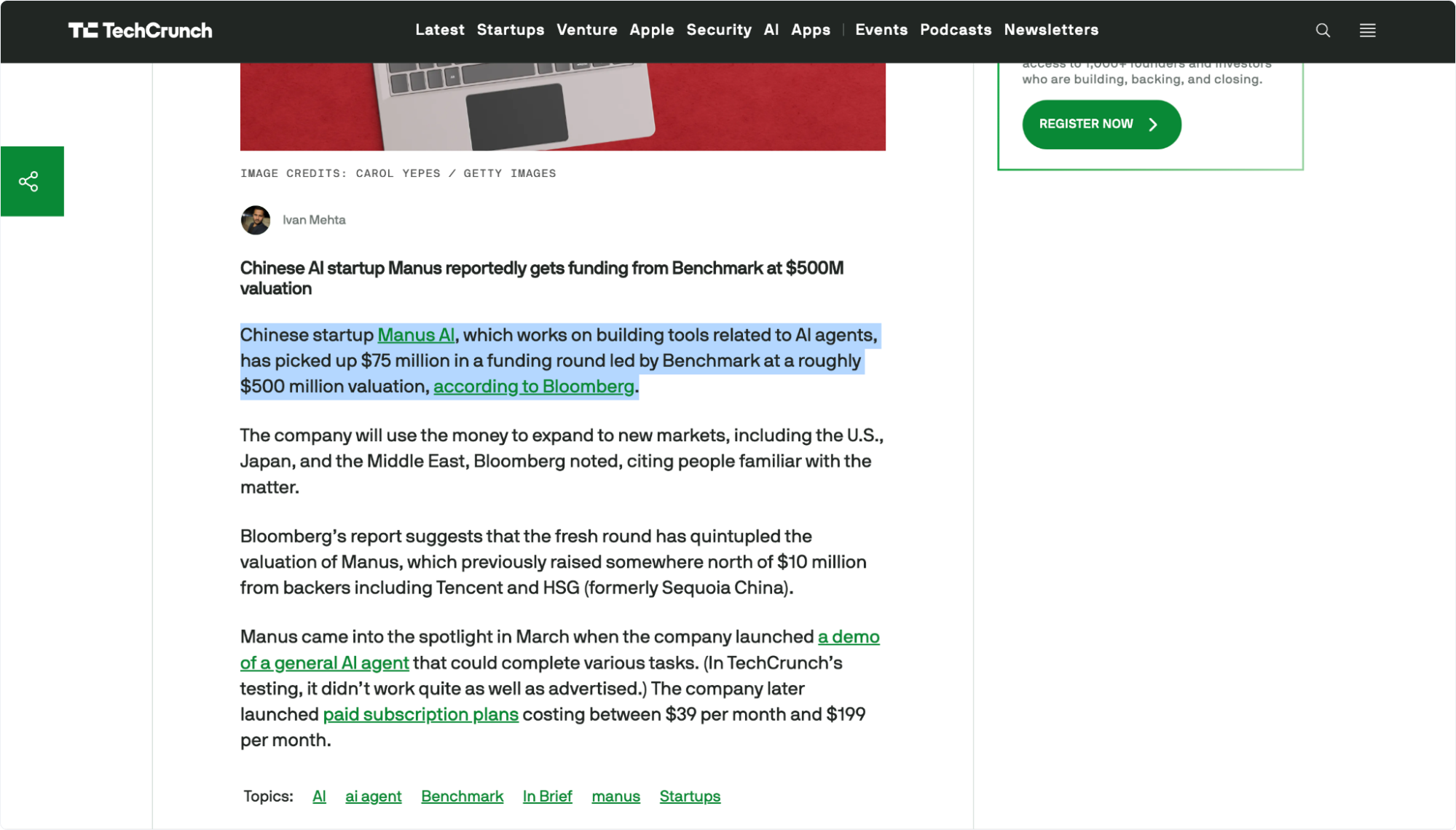Viewport: 1456px width, 830px height.
Task: Go to the Startups section
Action: point(510,30)
